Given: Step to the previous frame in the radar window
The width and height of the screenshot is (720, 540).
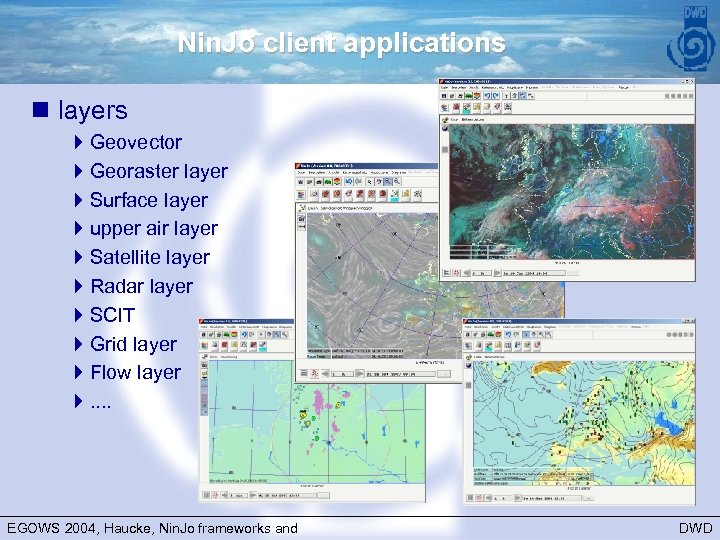Looking at the screenshot, I should (x=224, y=495).
